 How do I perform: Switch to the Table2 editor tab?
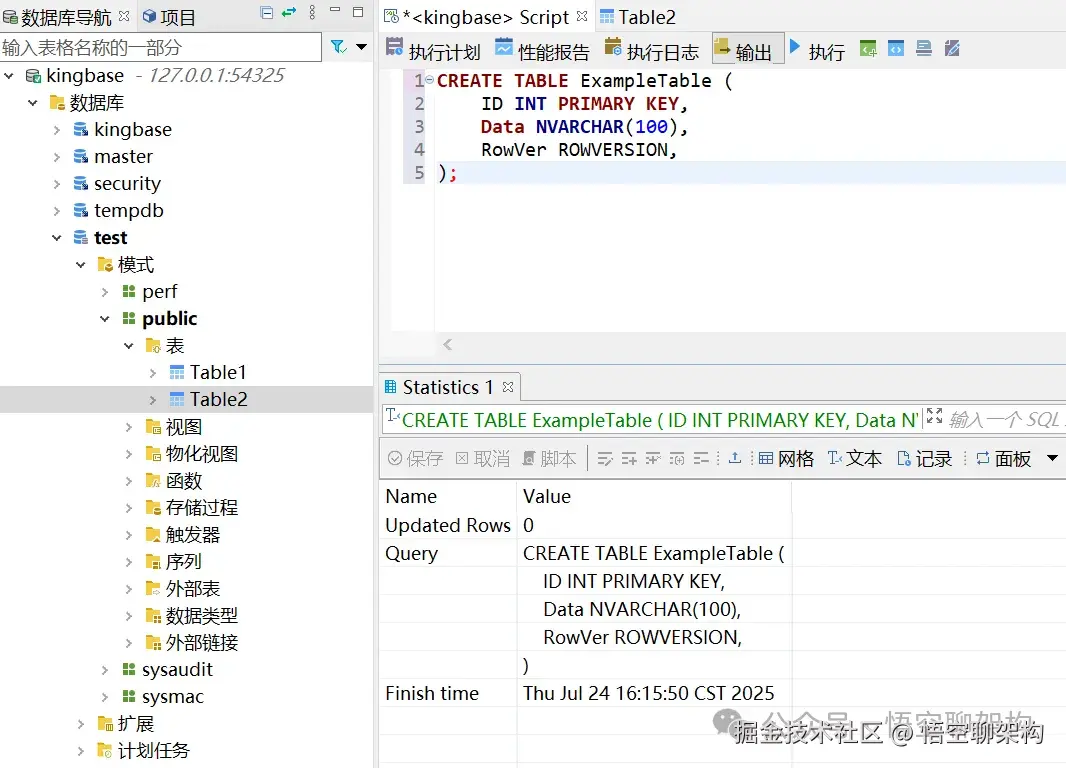pyautogui.click(x=638, y=17)
